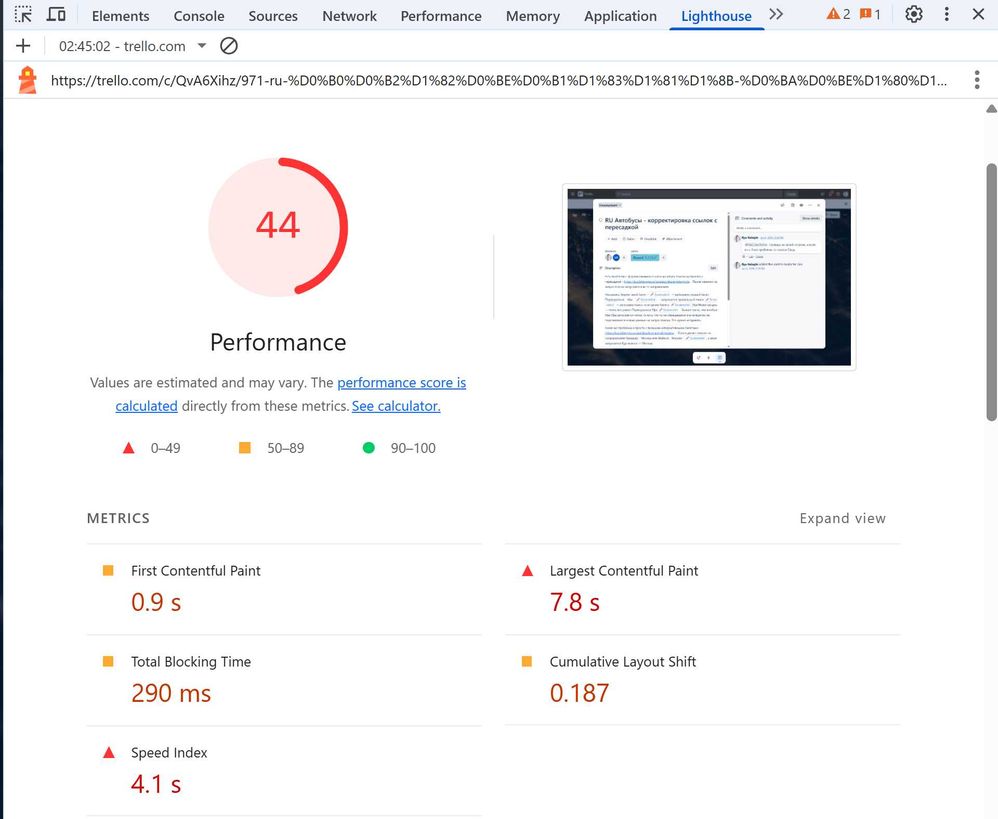998x819 pixels.
Task: Click the 0.187 Cumulative Layout Shift value
Action: [x=579, y=693]
